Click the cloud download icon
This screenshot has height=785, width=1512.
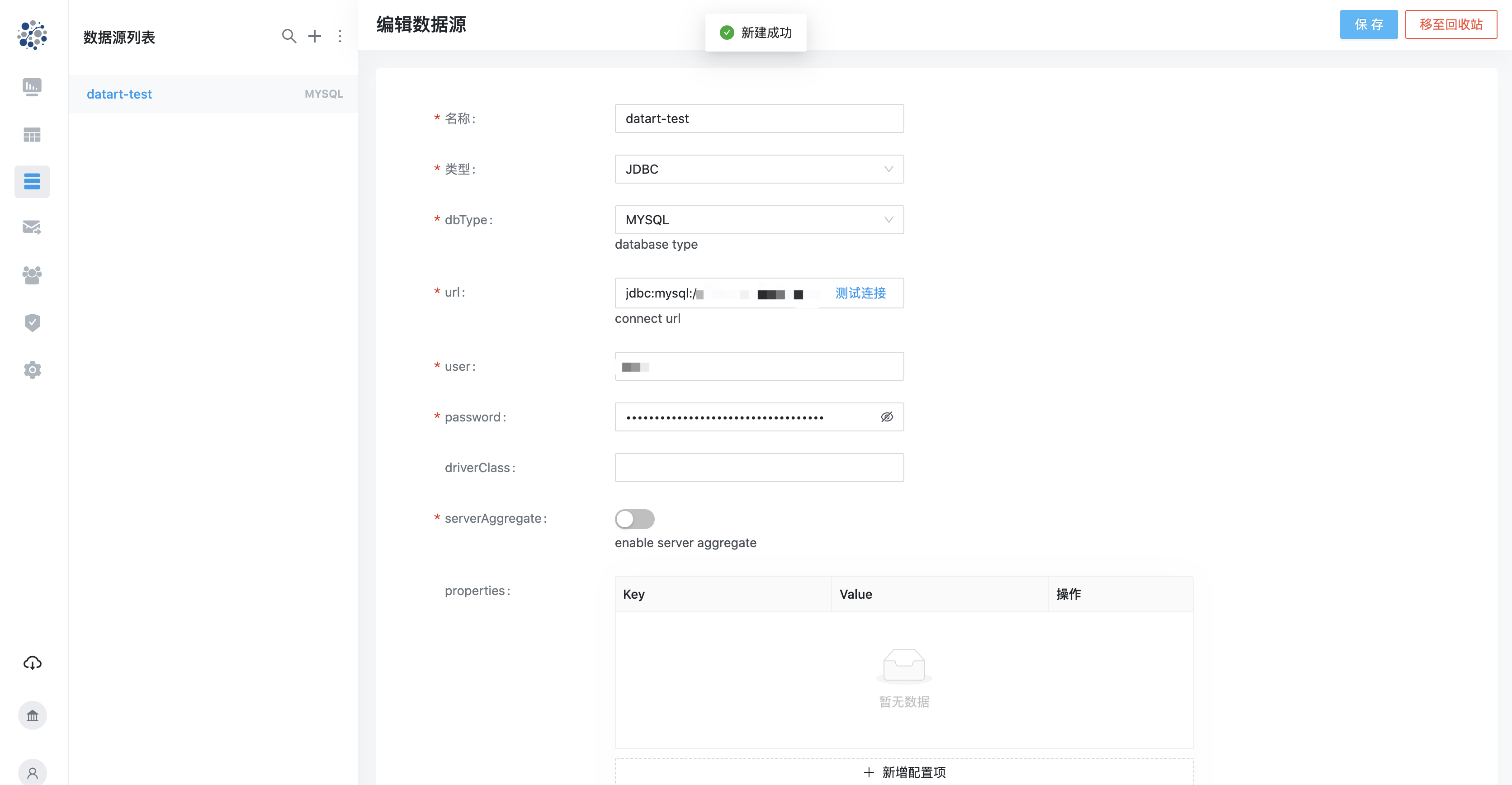(32, 663)
